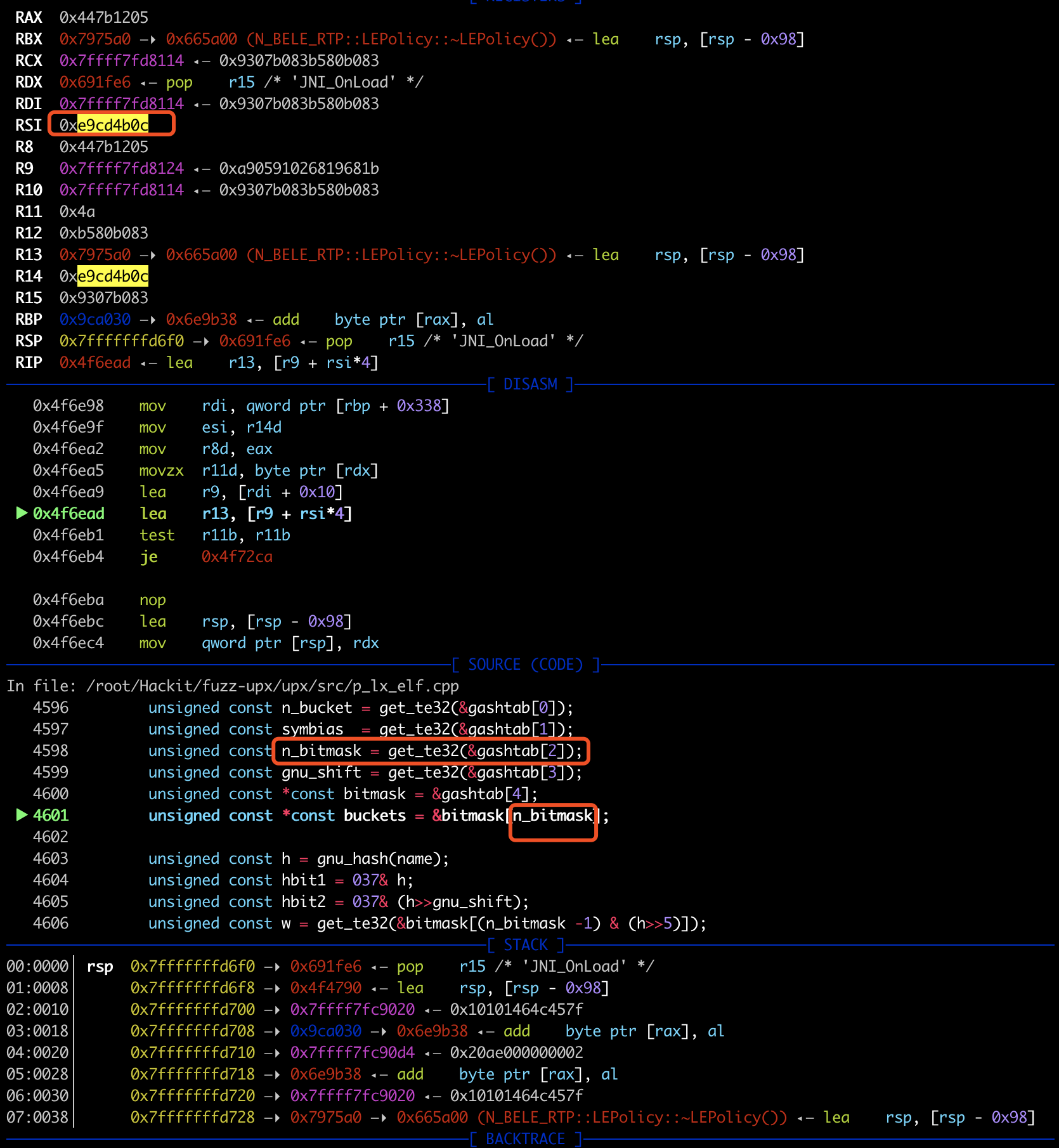Image resolution: width=1059 pixels, height=1148 pixels.
Task: Click the RDI register label
Action: pyautogui.click(x=29, y=104)
